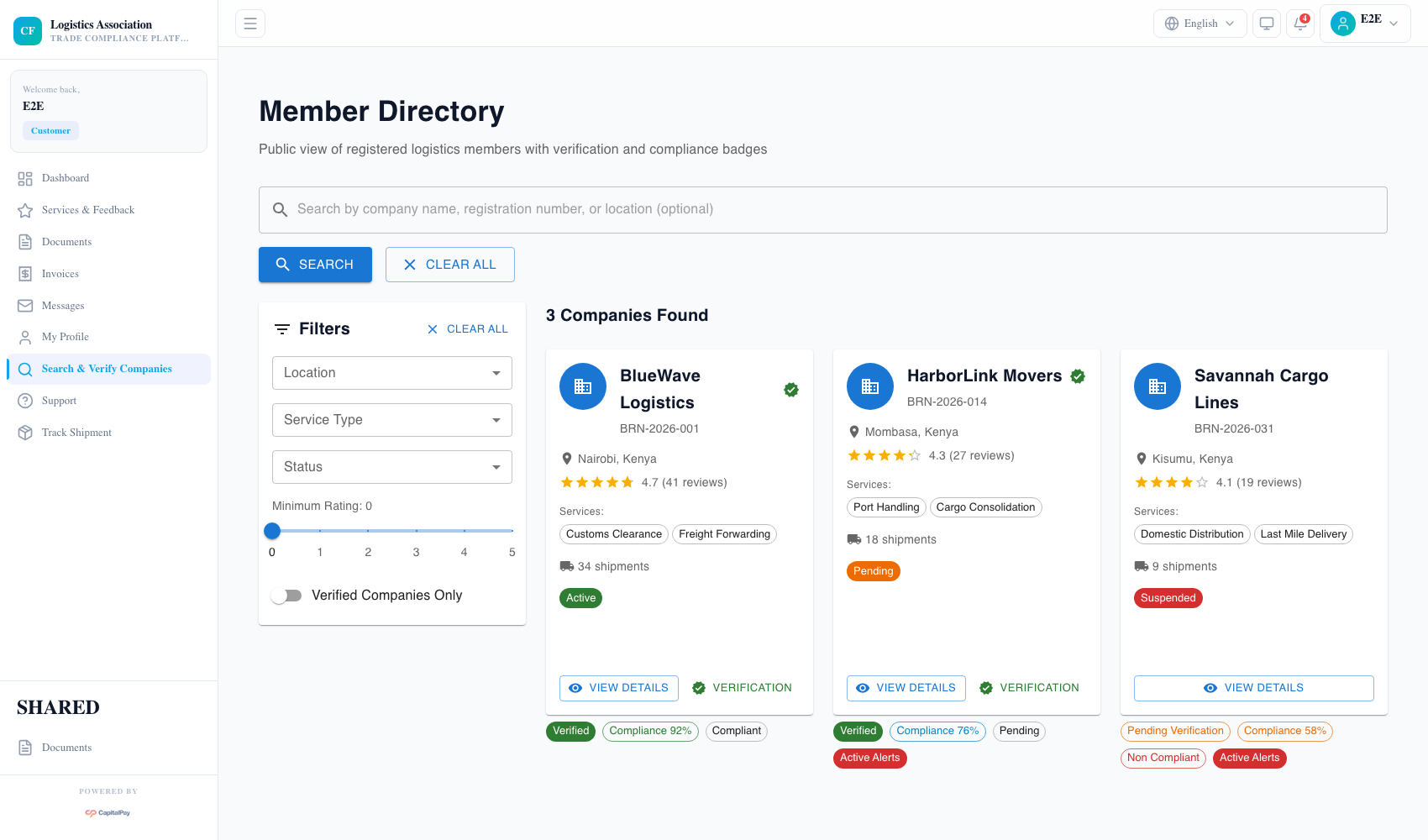View details for Savannah Cargo Lines

pos(1253,687)
